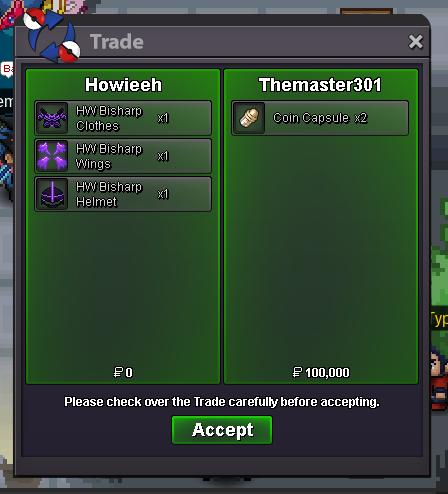
Task: Click the Howieeh player name header
Action: pos(123,85)
